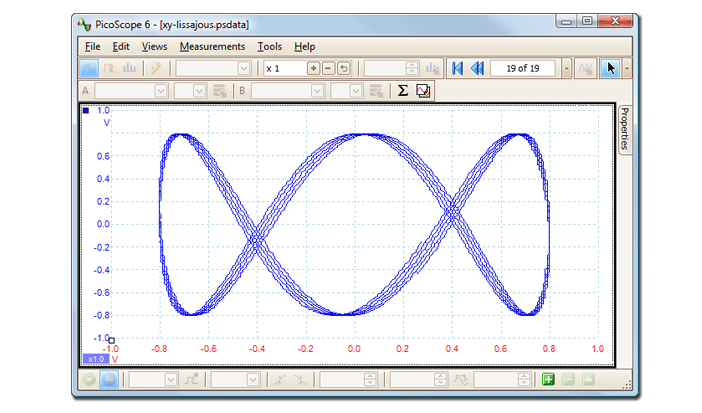Reset zoom with undo arrow icon
The height and width of the screenshot is (413, 702).
pyautogui.click(x=343, y=69)
